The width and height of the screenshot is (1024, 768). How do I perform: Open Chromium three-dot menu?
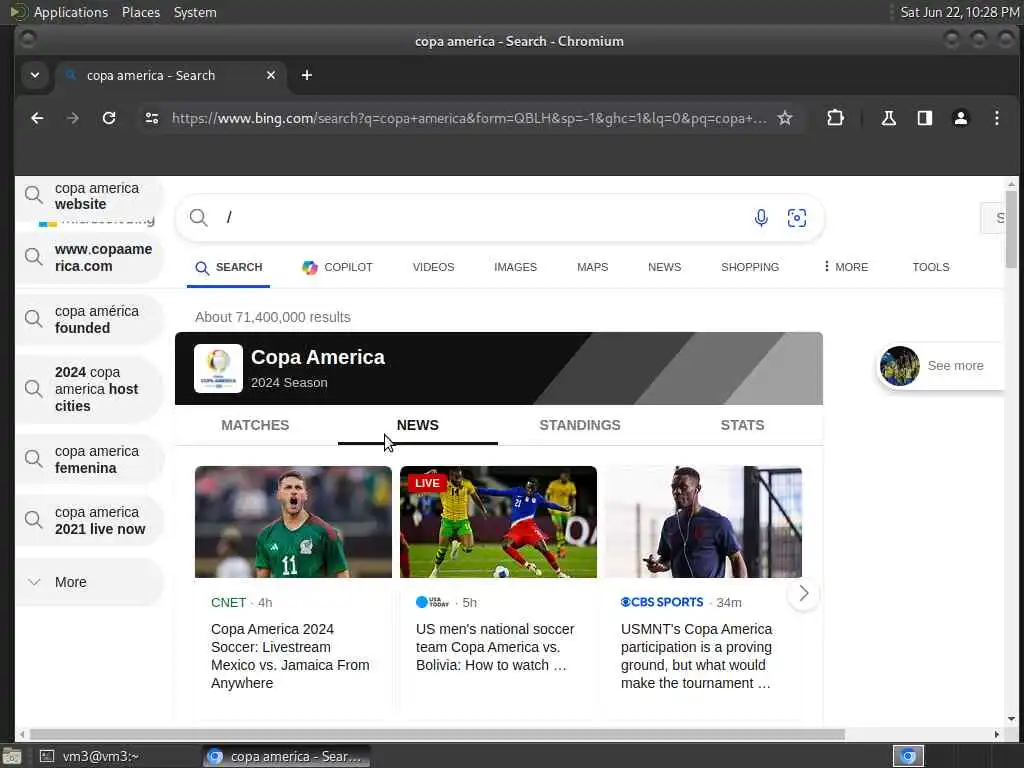[x=997, y=118]
